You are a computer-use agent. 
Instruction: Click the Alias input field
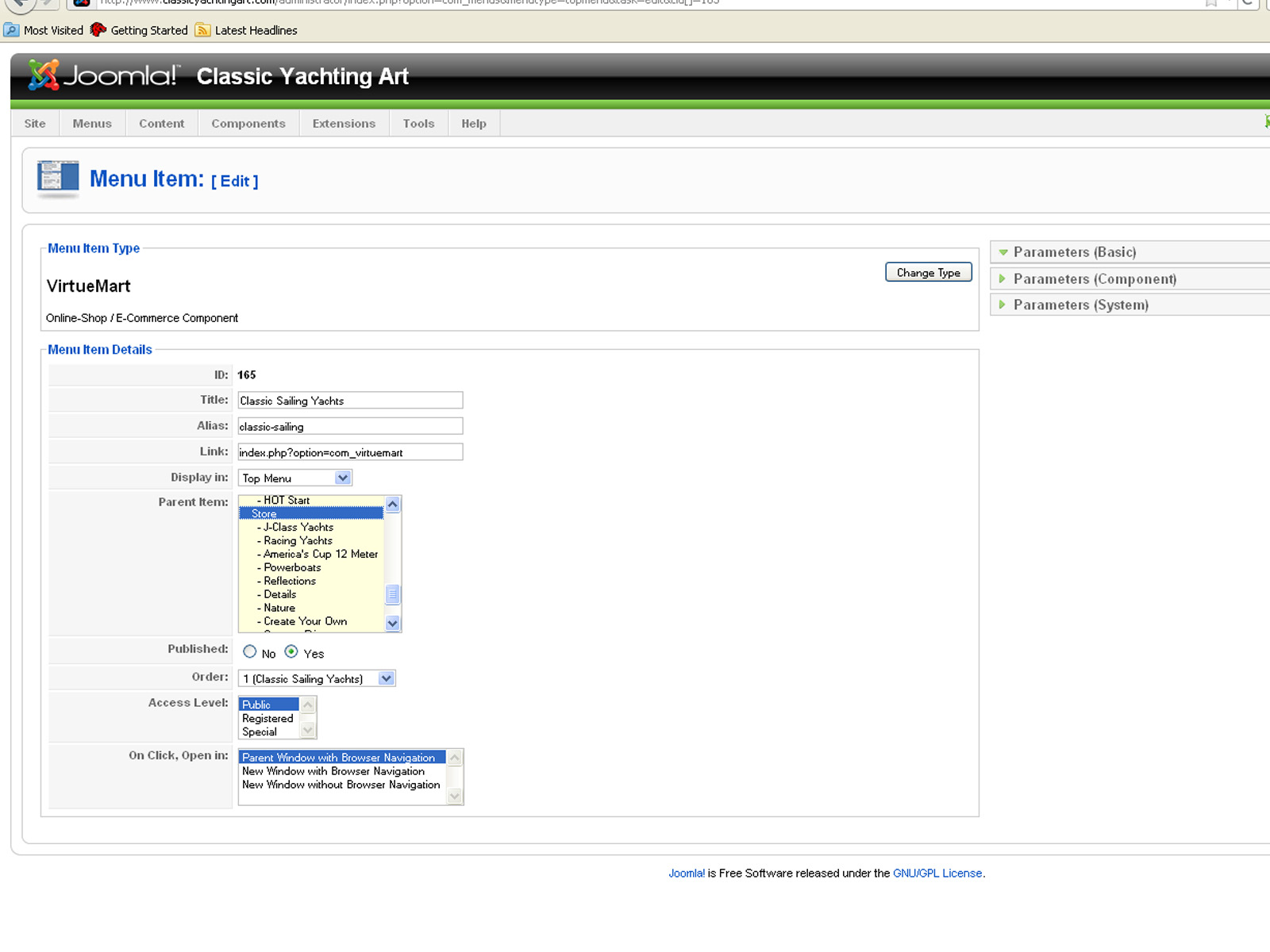pos(350,426)
